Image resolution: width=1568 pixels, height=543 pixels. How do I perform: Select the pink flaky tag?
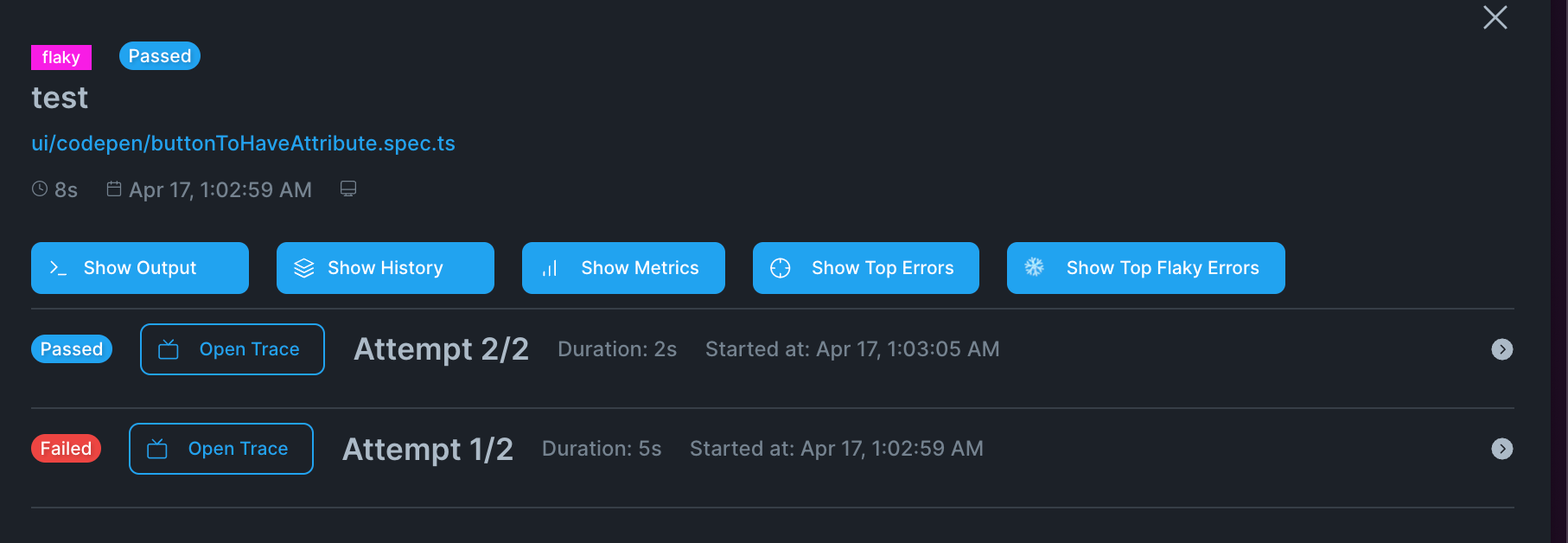[61, 57]
